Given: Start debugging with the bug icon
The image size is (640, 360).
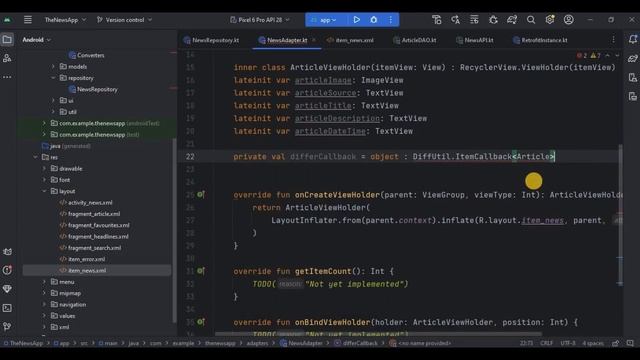Looking at the screenshot, I should tap(373, 20).
